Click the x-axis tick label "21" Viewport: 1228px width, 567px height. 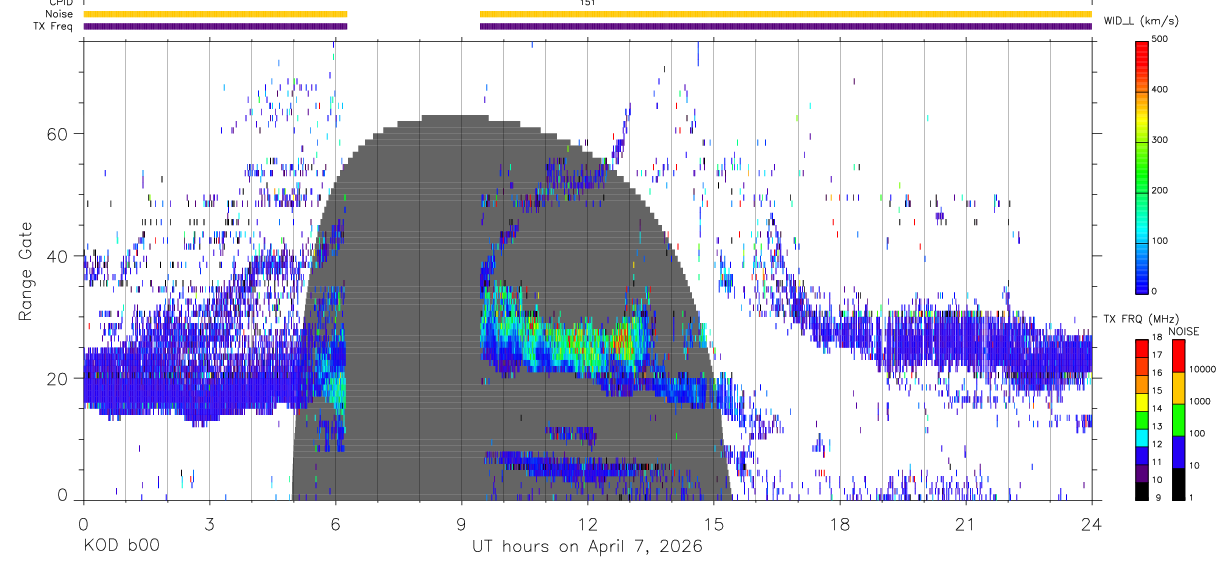(x=965, y=524)
